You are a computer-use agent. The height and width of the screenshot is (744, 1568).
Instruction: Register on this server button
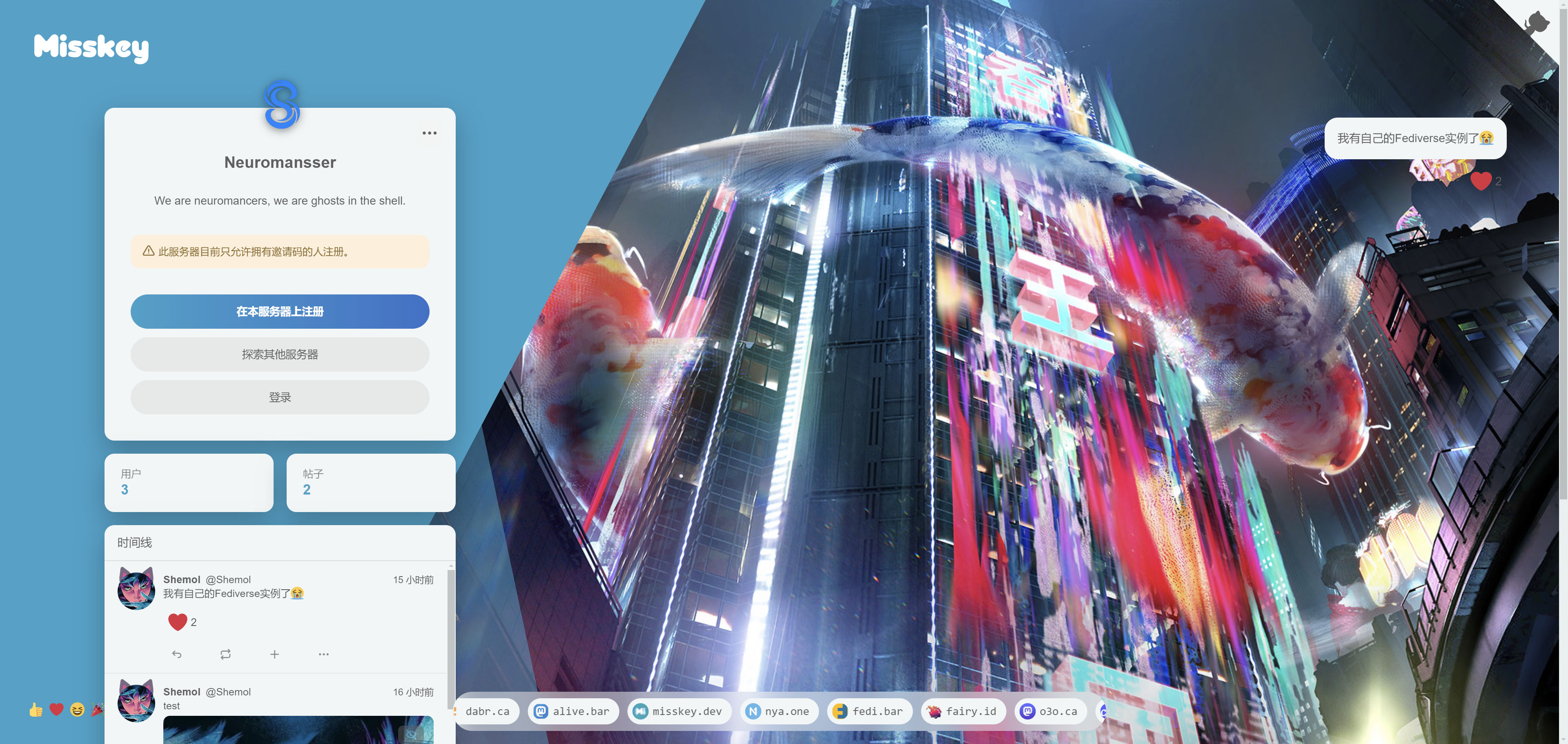pyautogui.click(x=279, y=311)
